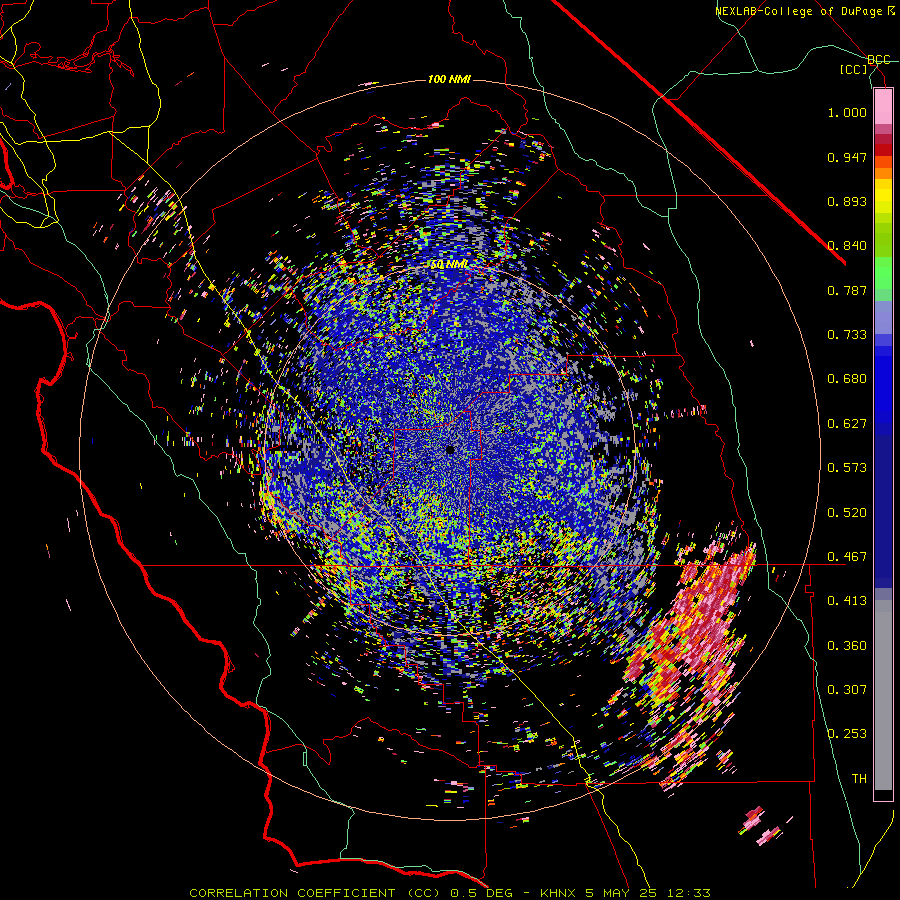Select the 0.307 scale value
The image size is (900, 900).
click(x=847, y=690)
